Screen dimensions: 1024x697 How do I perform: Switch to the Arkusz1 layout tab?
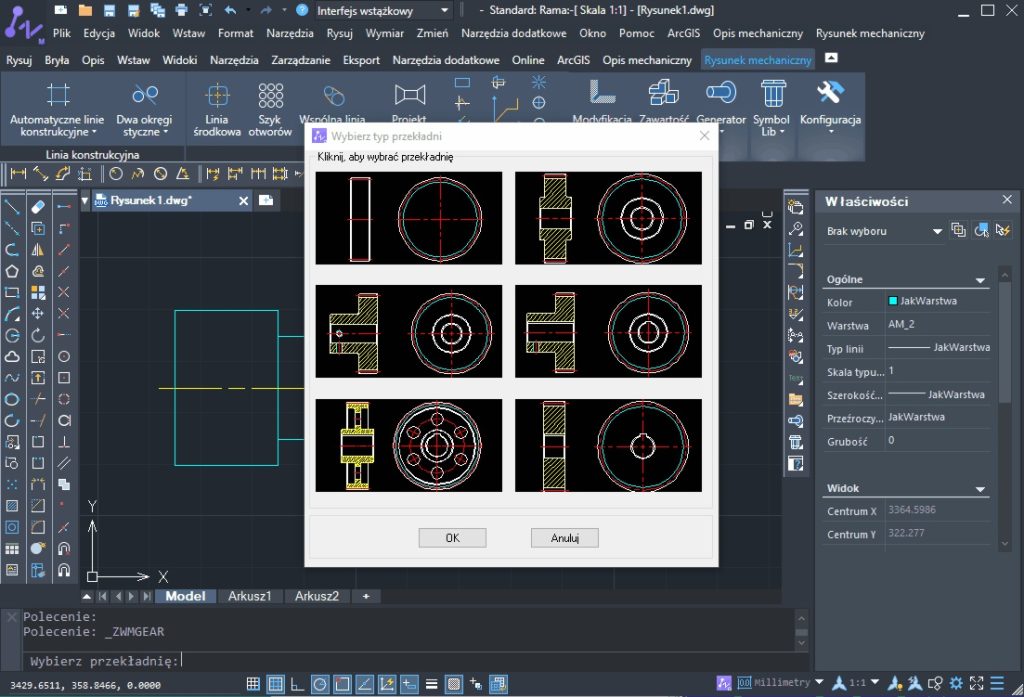click(x=250, y=596)
